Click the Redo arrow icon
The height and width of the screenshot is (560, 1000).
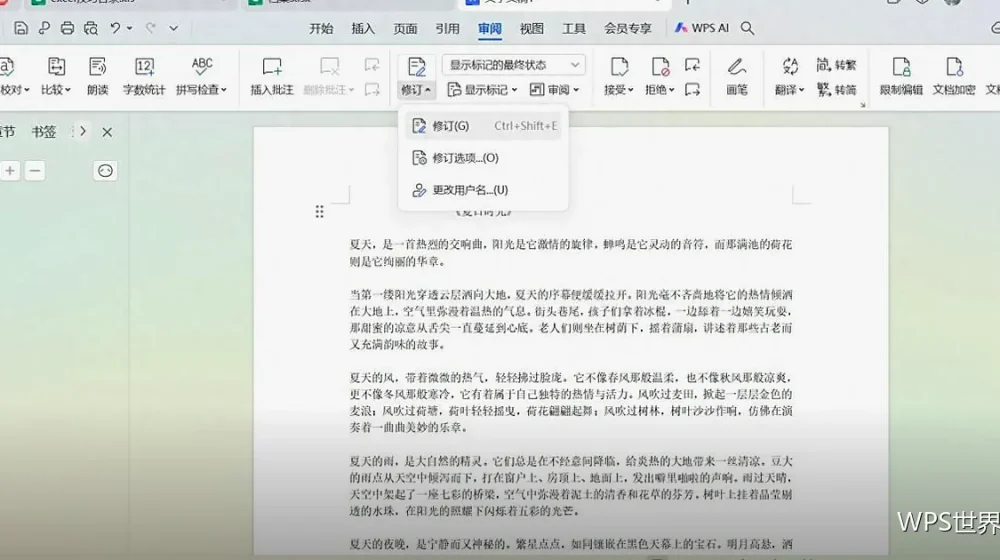[x=151, y=28]
